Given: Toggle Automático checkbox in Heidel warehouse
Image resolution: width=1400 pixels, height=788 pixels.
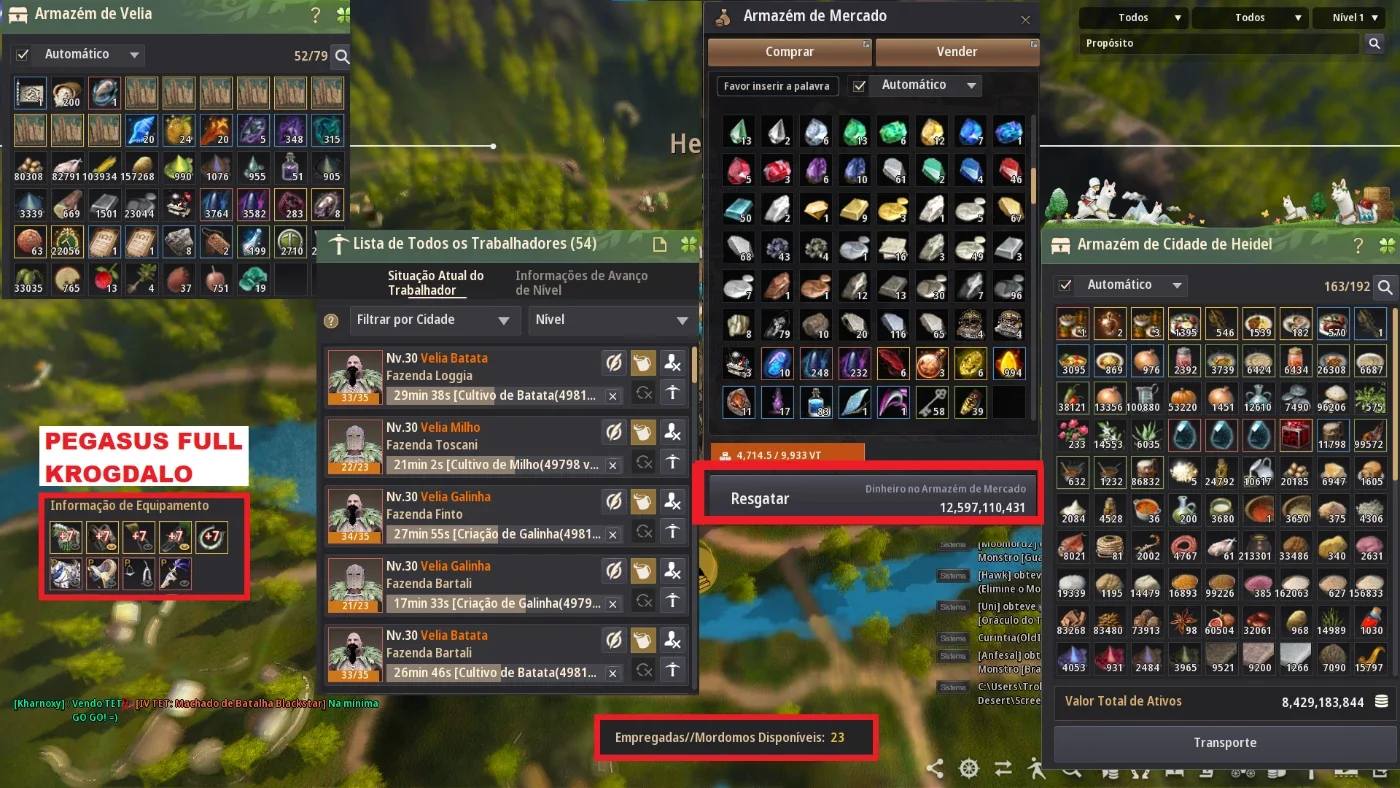Looking at the screenshot, I should [x=1065, y=285].
